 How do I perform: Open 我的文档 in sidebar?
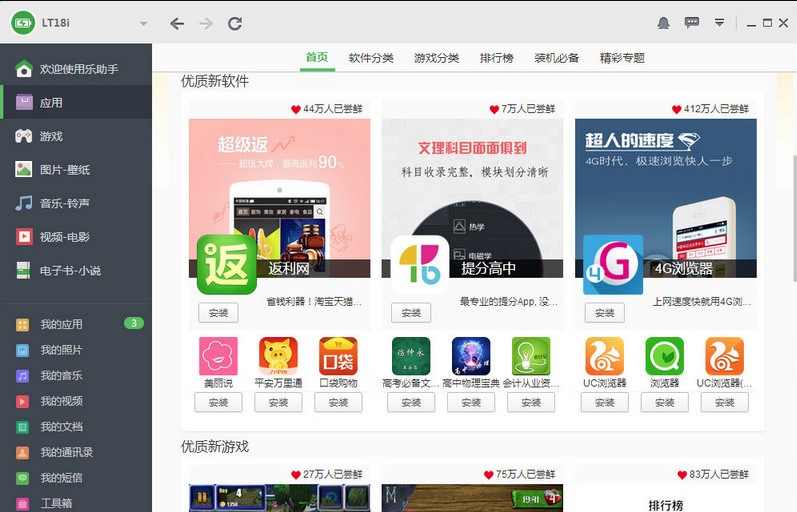point(76,427)
